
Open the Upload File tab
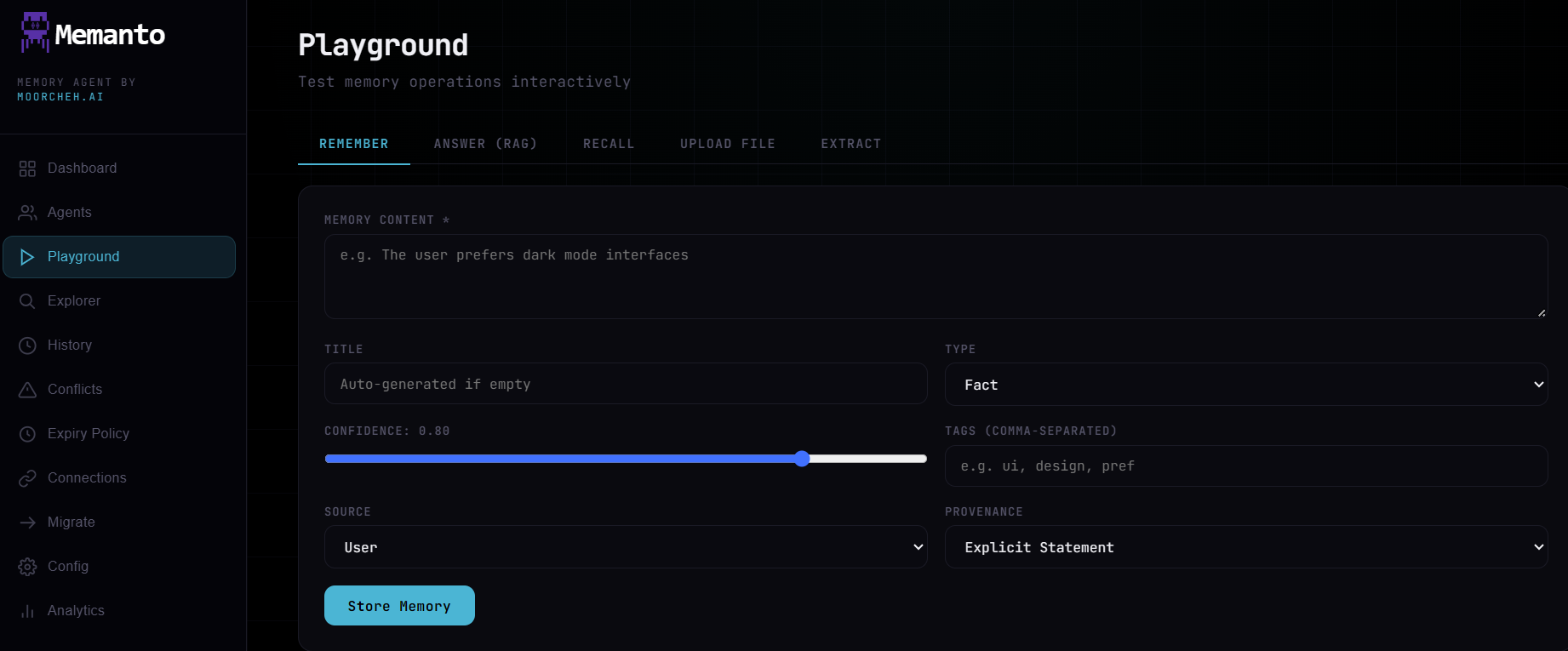pos(728,144)
